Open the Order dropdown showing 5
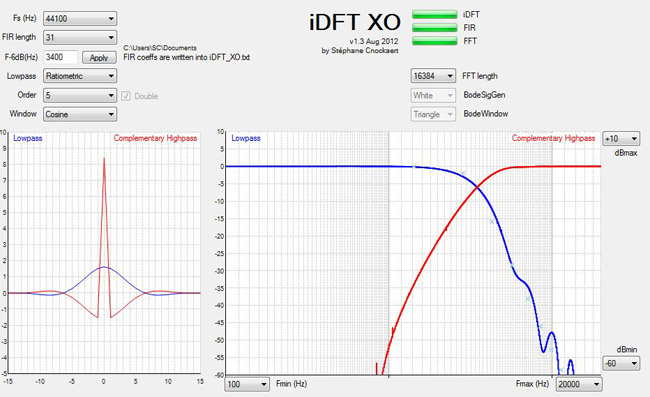This screenshot has height=397, width=650. 80,95
